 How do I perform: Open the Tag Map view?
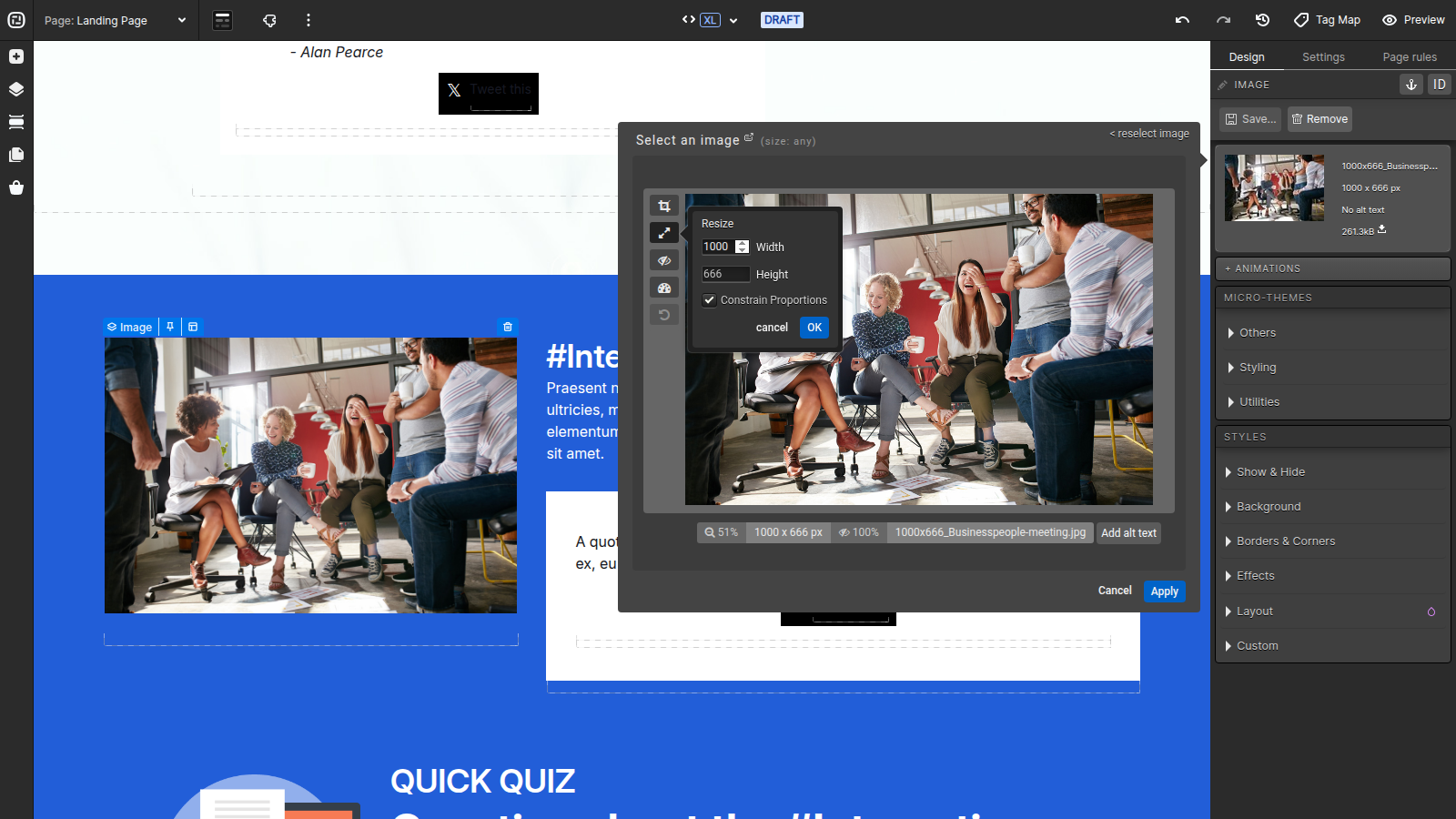(1327, 20)
